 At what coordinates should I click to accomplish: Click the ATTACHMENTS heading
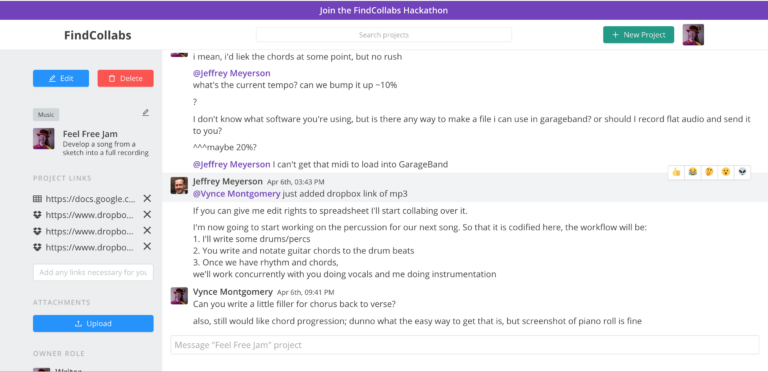(x=62, y=302)
